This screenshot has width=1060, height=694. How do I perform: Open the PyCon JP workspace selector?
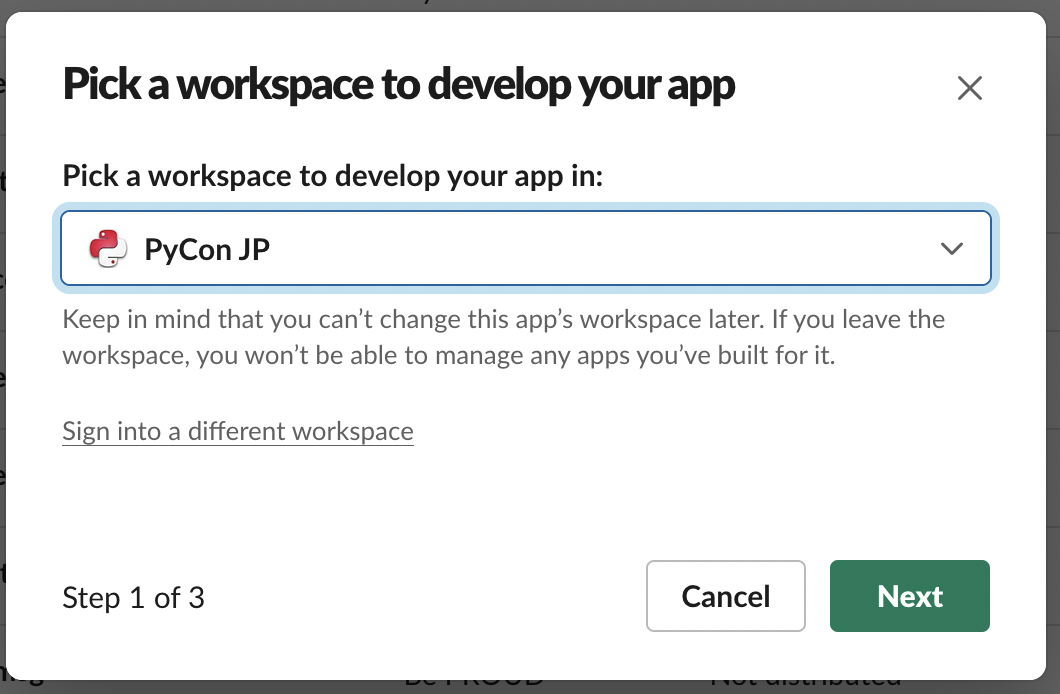tap(525, 248)
